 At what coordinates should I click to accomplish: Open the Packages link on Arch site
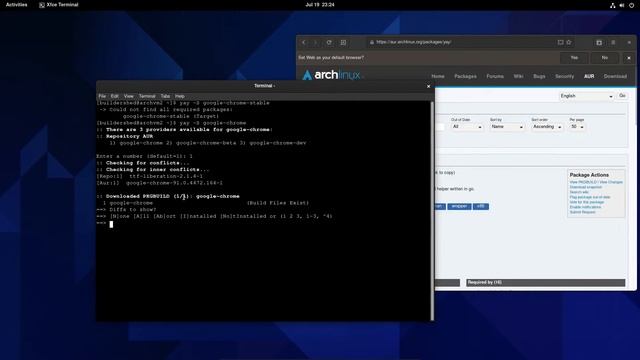[465, 76]
